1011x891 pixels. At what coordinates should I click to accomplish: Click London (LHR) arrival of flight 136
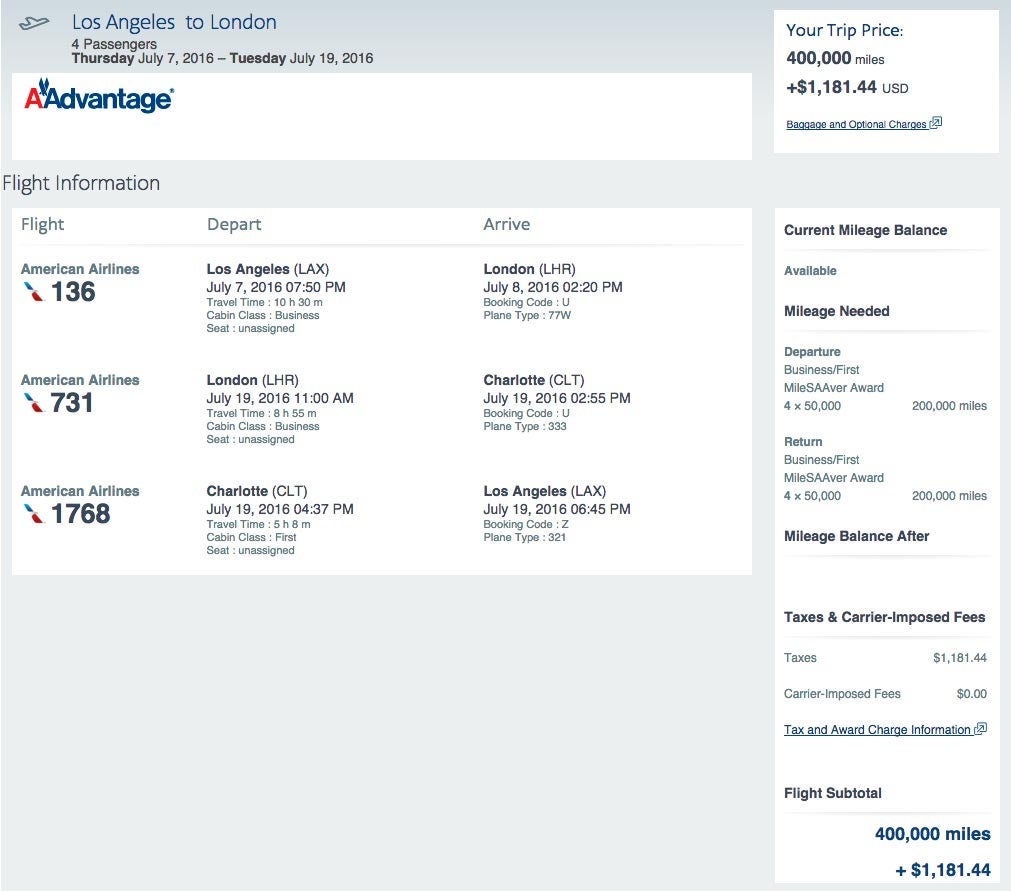point(529,269)
